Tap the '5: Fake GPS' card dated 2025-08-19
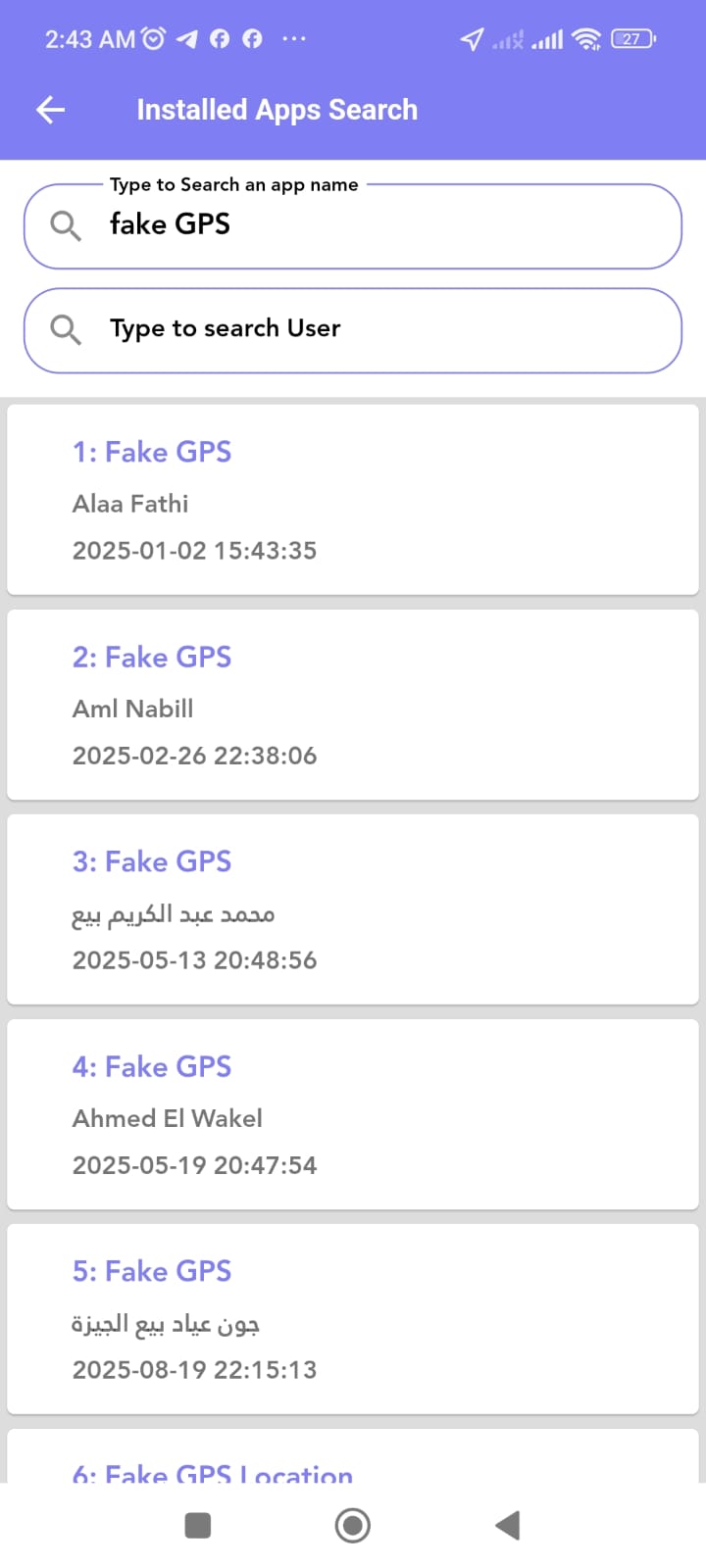This screenshot has height=1568, width=706. 353,1319
